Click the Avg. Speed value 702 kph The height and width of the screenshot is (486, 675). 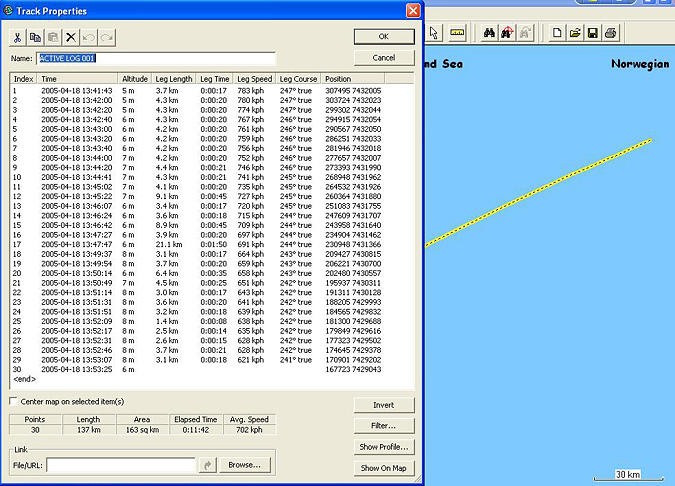(x=249, y=430)
